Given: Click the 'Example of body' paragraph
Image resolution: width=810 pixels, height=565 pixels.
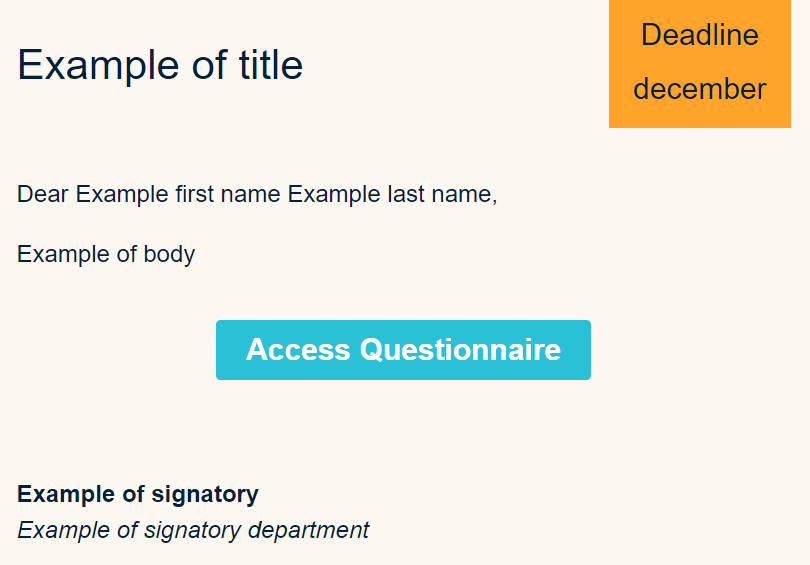Looking at the screenshot, I should 106,254.
